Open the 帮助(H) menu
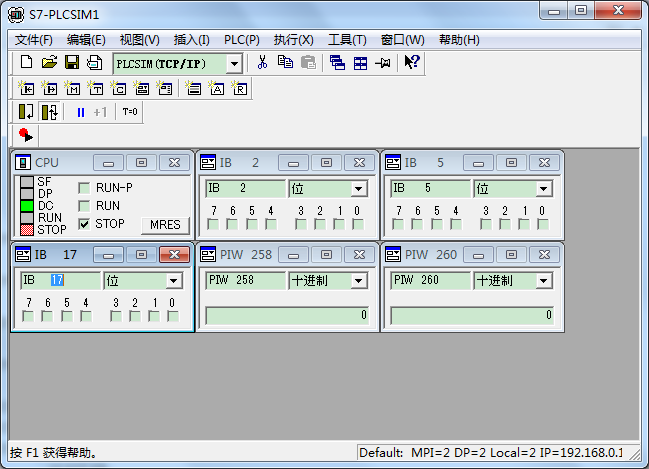Screen dimensions: 649x469 459,40
